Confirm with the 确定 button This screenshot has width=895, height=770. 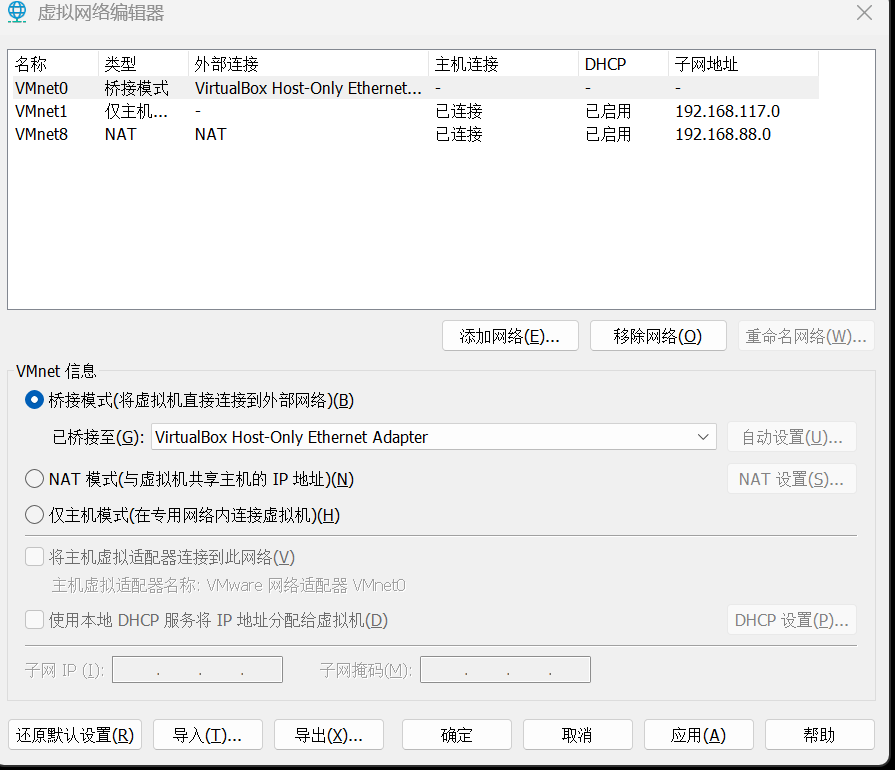point(457,735)
